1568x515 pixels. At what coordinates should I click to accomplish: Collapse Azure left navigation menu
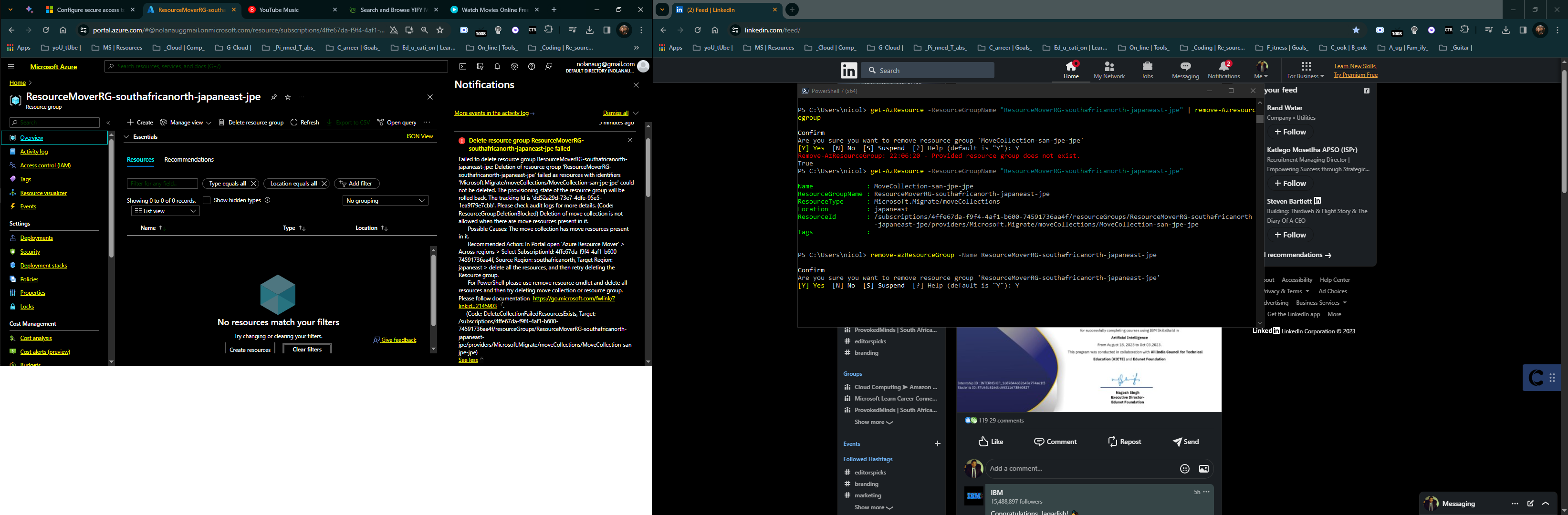point(108,123)
